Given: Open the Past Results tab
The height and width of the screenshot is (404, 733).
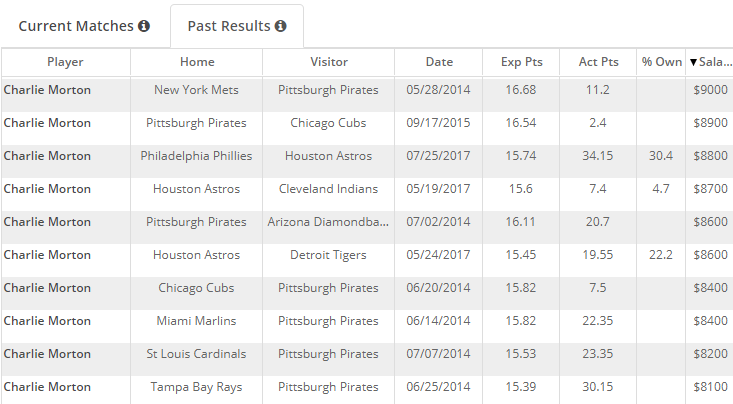Looking at the screenshot, I should (x=237, y=26).
